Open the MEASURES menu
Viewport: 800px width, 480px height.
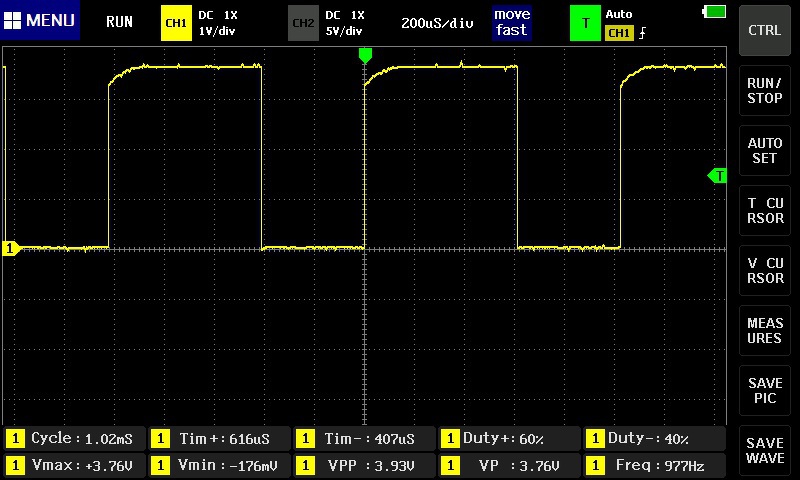point(764,331)
